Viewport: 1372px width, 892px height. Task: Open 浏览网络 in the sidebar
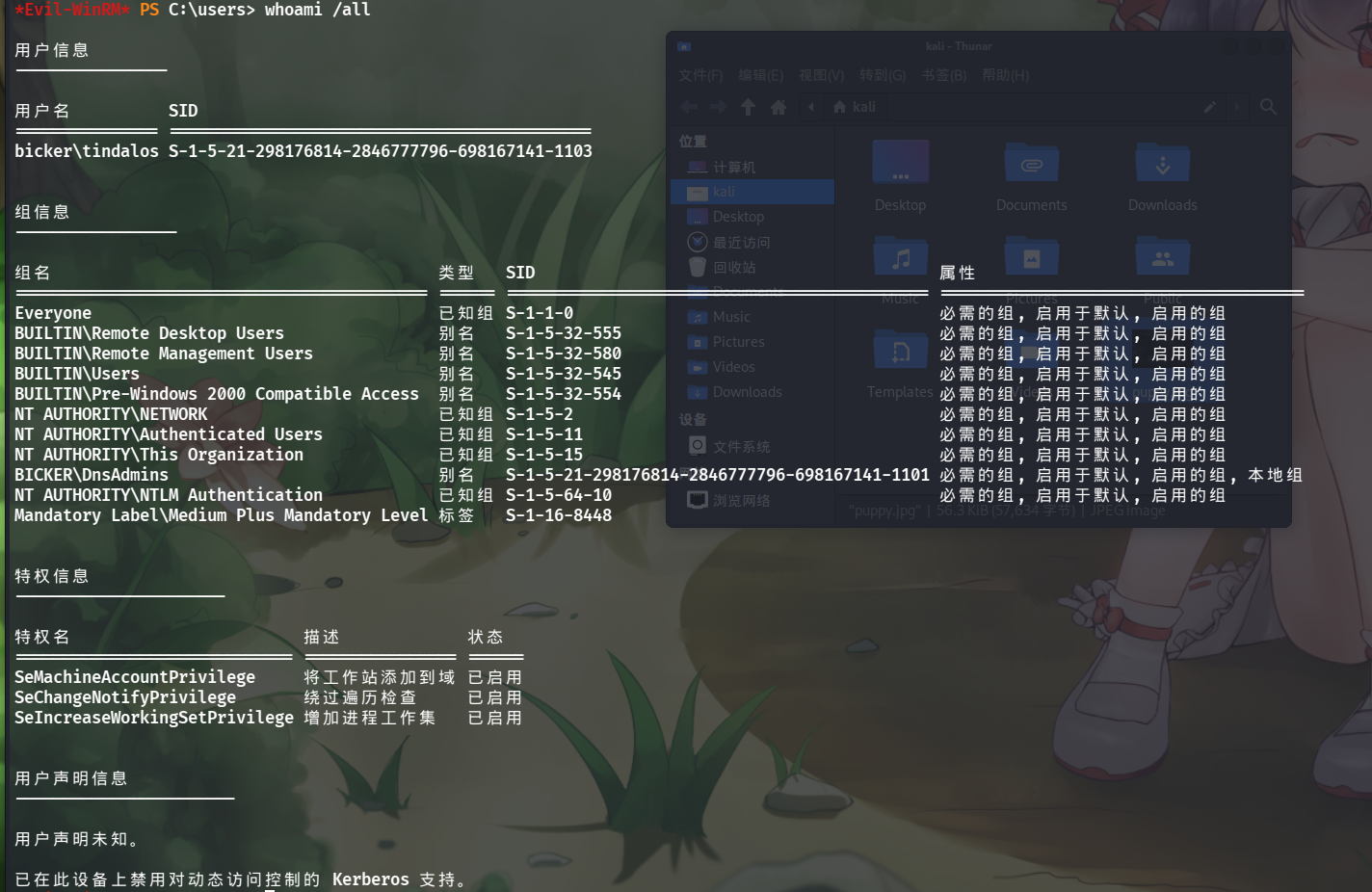point(728,500)
